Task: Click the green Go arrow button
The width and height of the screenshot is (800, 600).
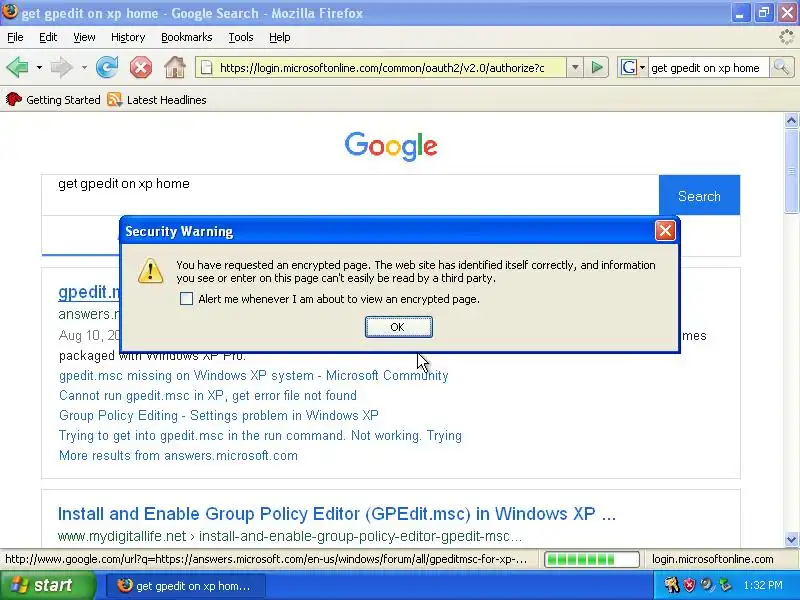Action: tap(596, 67)
